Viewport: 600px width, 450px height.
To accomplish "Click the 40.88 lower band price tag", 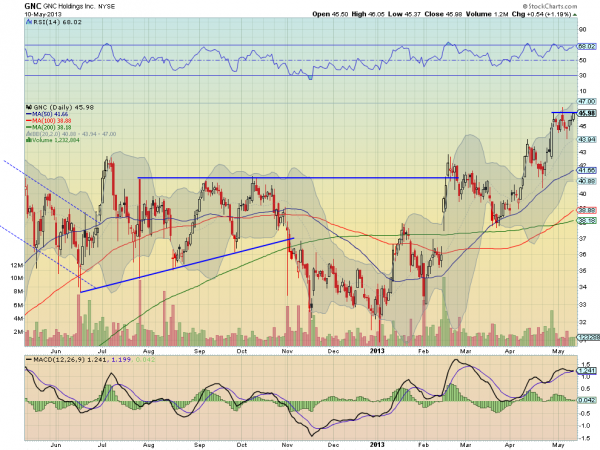I will 587,181.
